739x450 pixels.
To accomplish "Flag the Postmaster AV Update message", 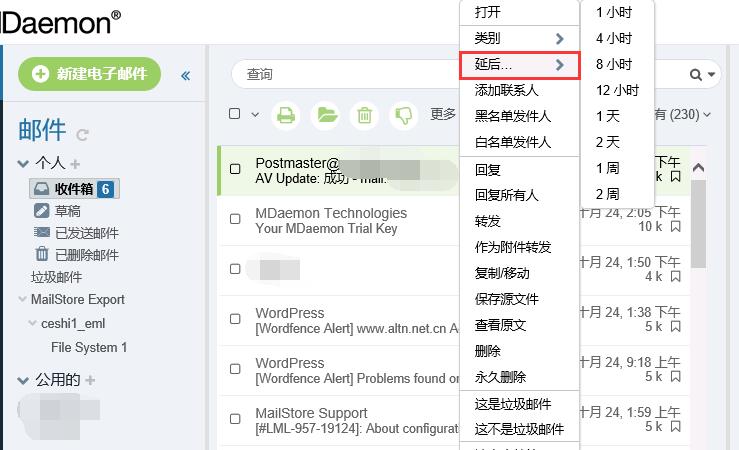I will 675,177.
